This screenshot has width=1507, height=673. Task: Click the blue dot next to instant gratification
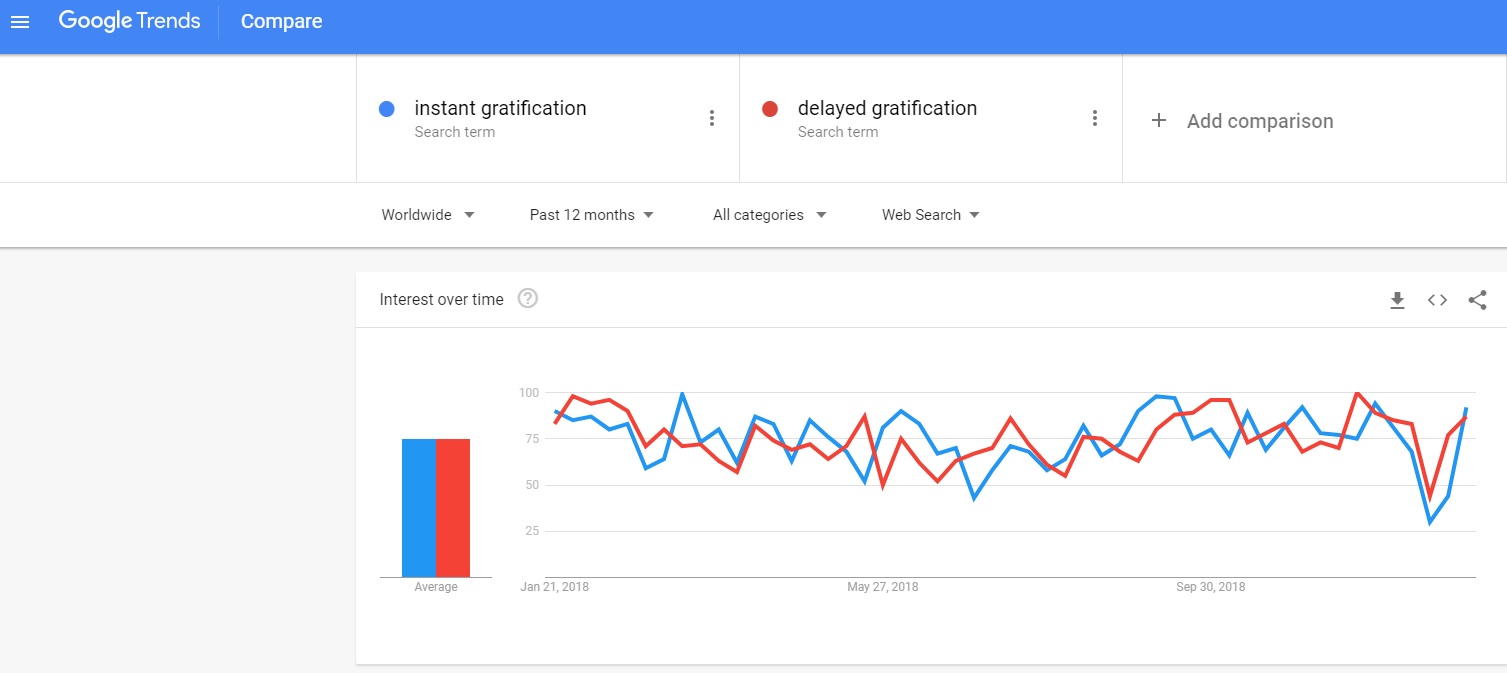(387, 109)
